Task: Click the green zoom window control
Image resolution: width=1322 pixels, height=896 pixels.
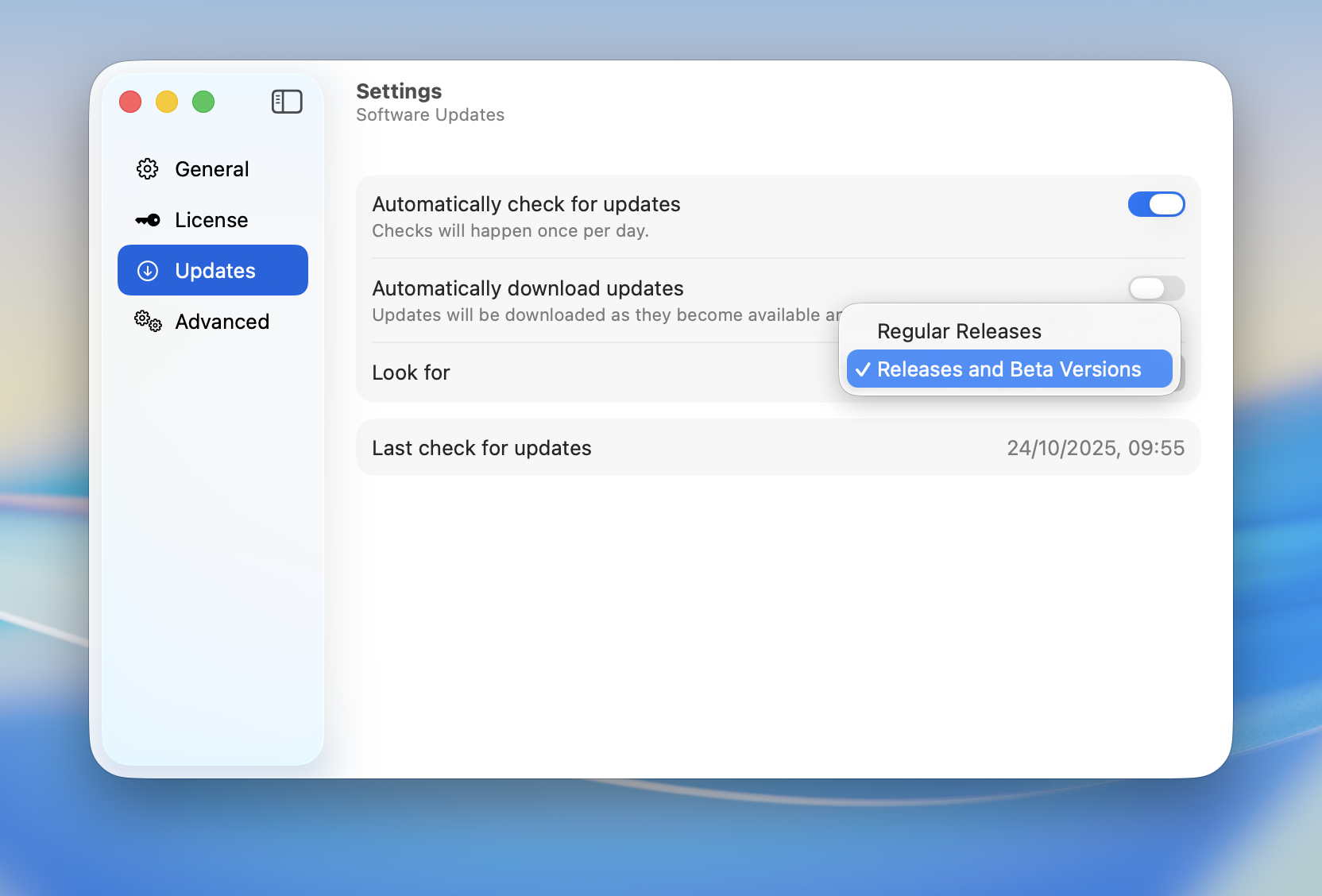Action: click(203, 102)
